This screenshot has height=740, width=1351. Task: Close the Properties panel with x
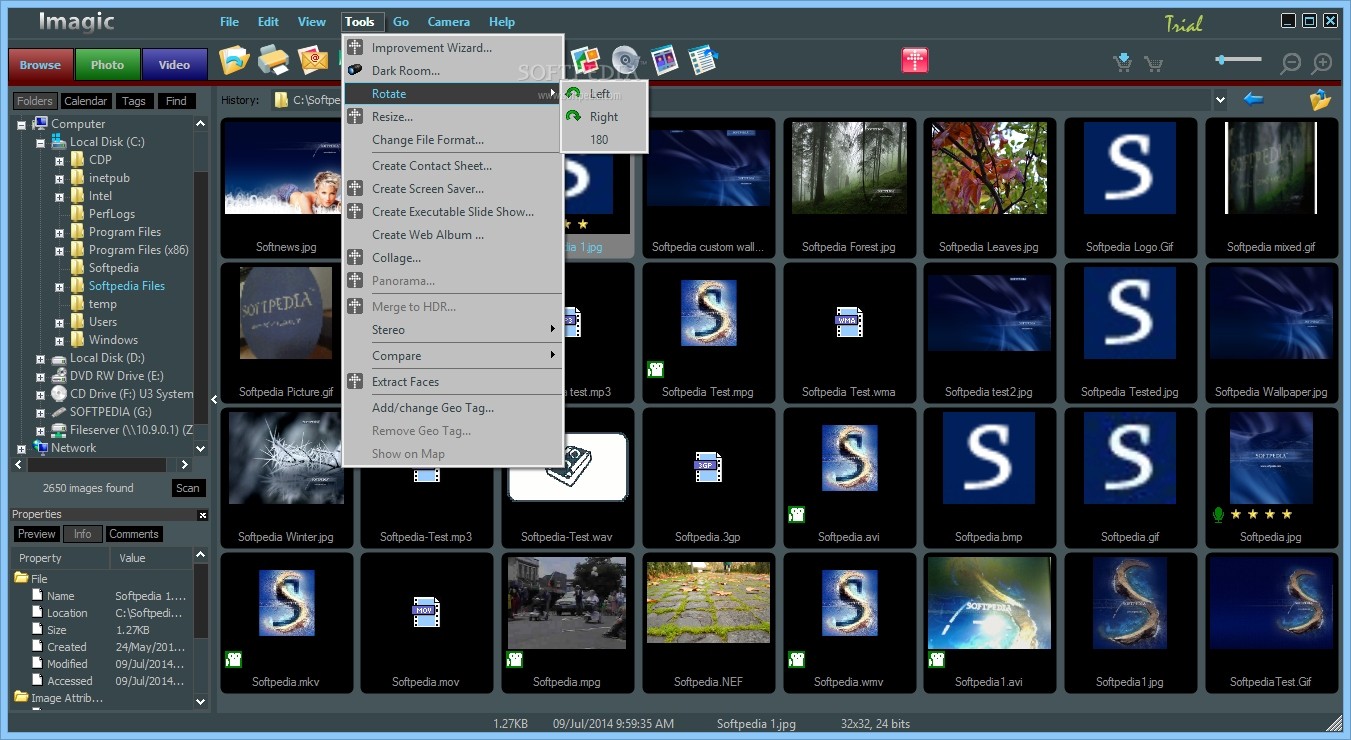(203, 515)
